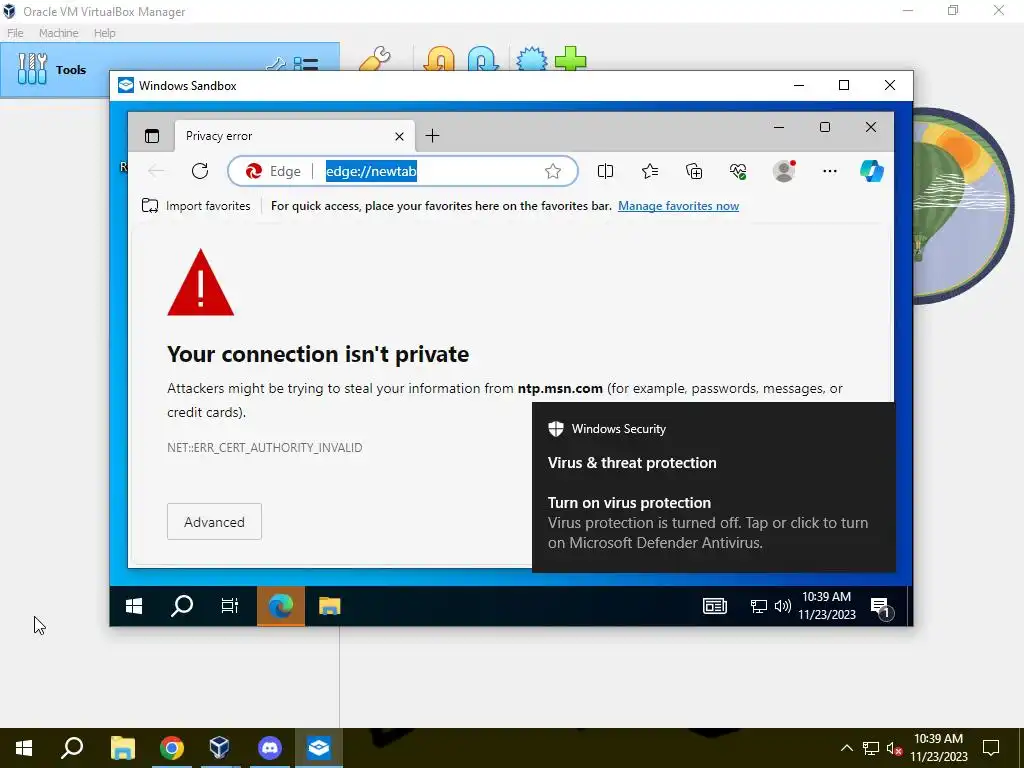Open the Manage favorites now link
Screen dimensions: 1024x768
[x=679, y=206]
